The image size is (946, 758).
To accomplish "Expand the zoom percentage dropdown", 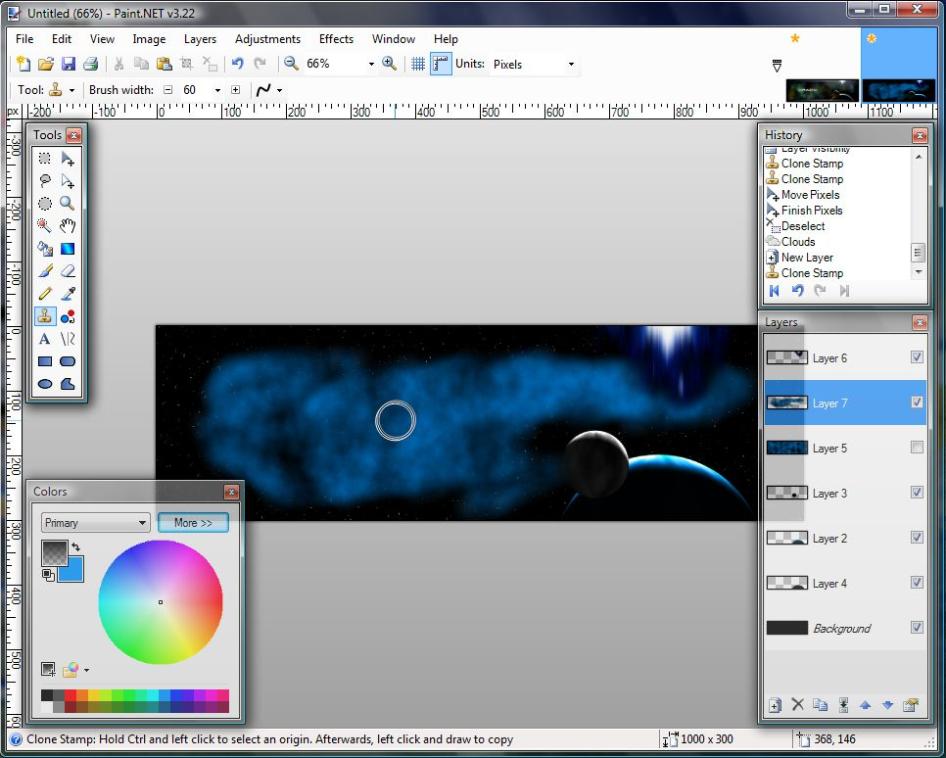I will pos(371,64).
